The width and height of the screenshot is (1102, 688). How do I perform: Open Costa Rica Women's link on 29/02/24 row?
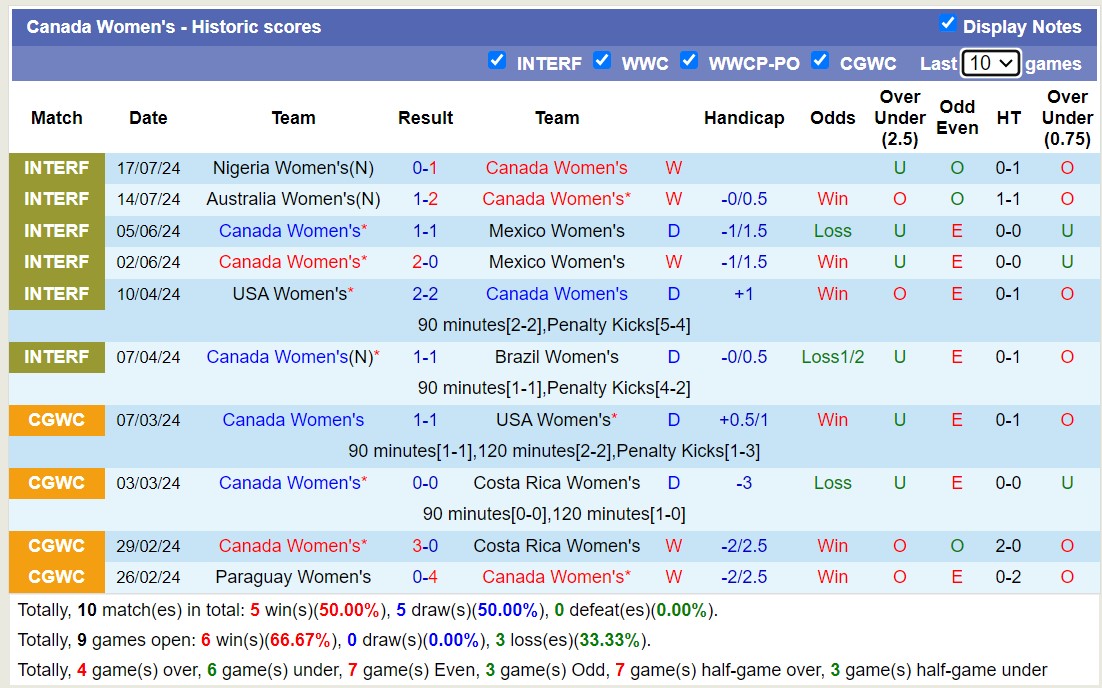pos(556,546)
